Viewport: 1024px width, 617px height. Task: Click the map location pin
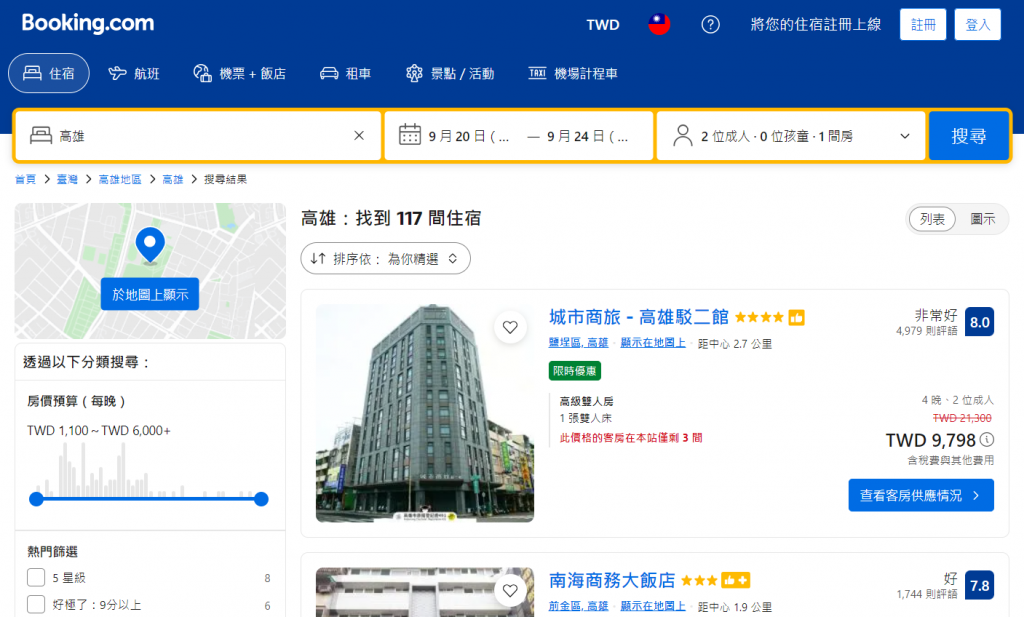(150, 245)
